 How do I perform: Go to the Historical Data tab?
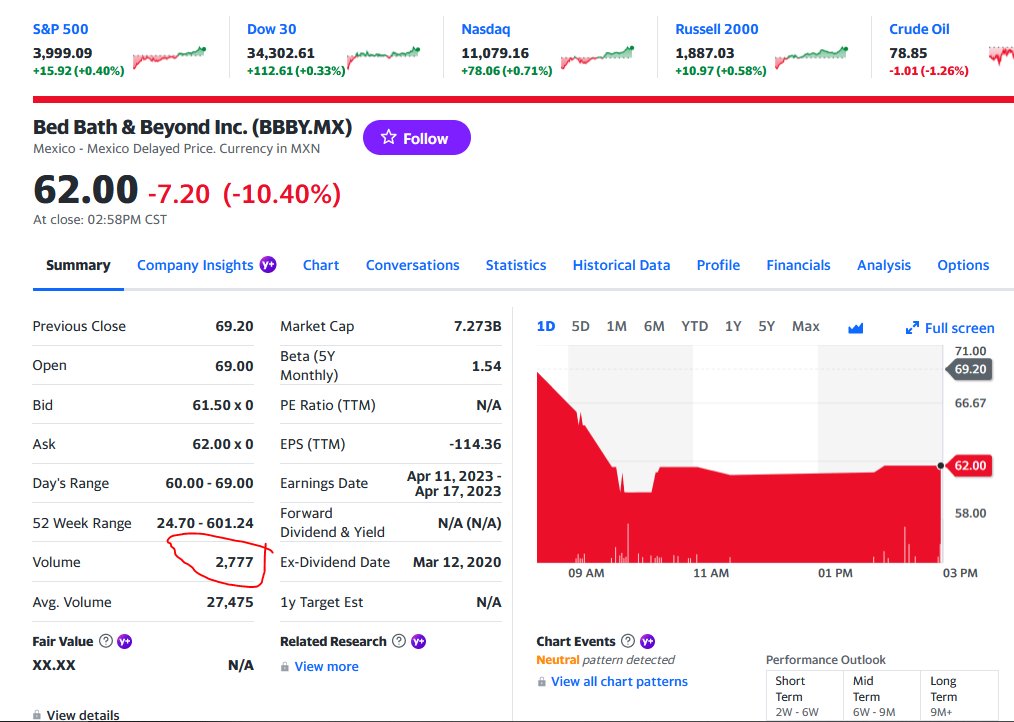point(621,265)
